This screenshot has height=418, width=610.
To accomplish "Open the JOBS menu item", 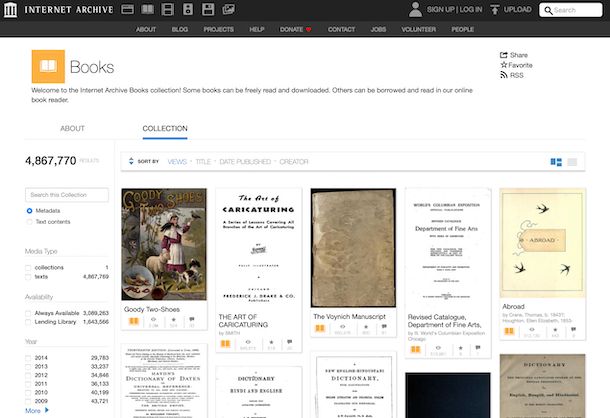I will coord(378,29).
